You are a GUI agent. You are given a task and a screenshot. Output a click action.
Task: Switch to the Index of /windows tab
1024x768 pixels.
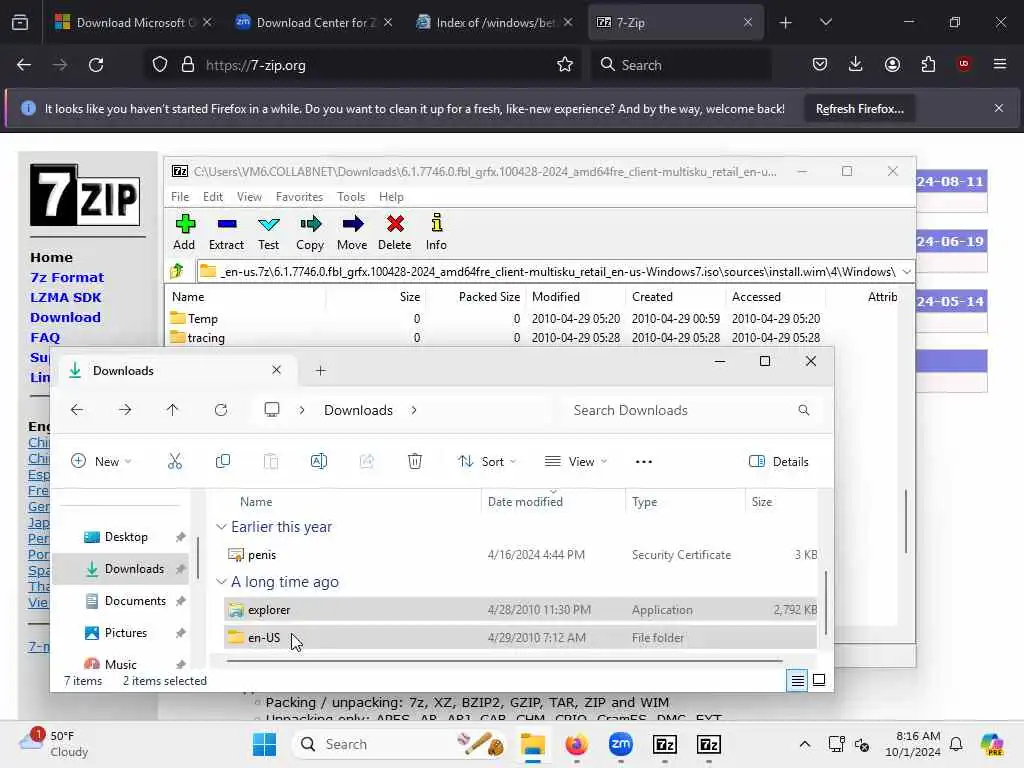click(495, 22)
